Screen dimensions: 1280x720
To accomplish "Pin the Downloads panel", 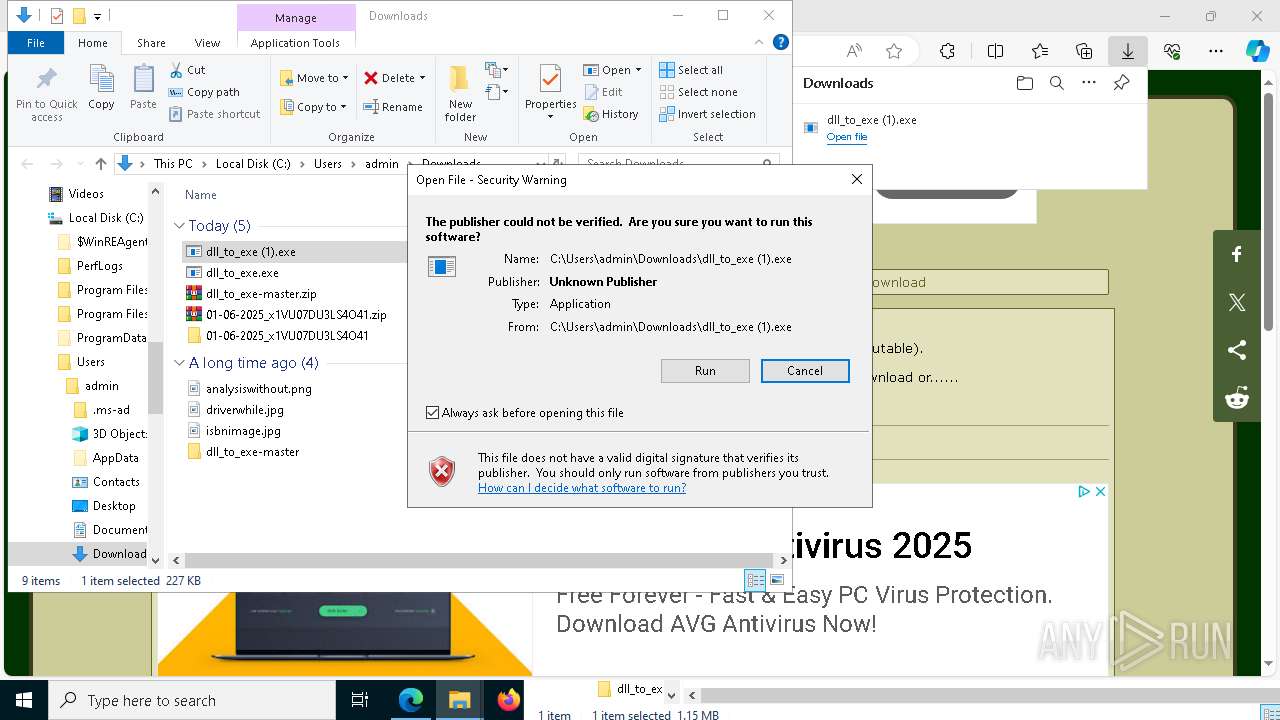I will (1121, 83).
